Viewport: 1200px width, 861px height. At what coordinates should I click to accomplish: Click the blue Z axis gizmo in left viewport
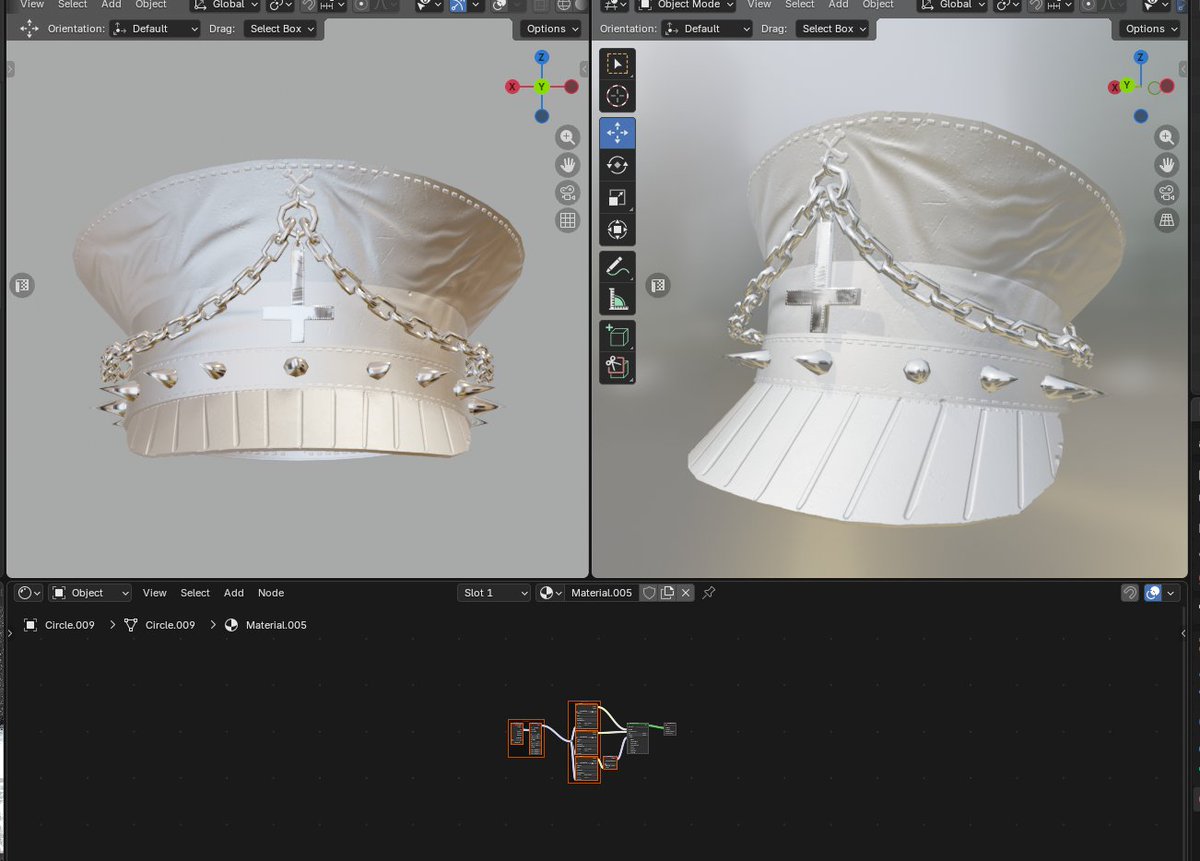click(541, 58)
